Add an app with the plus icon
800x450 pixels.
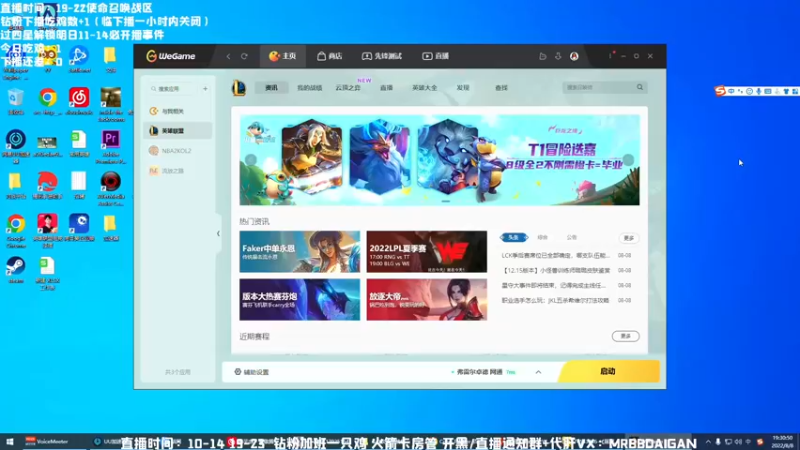click(205, 89)
